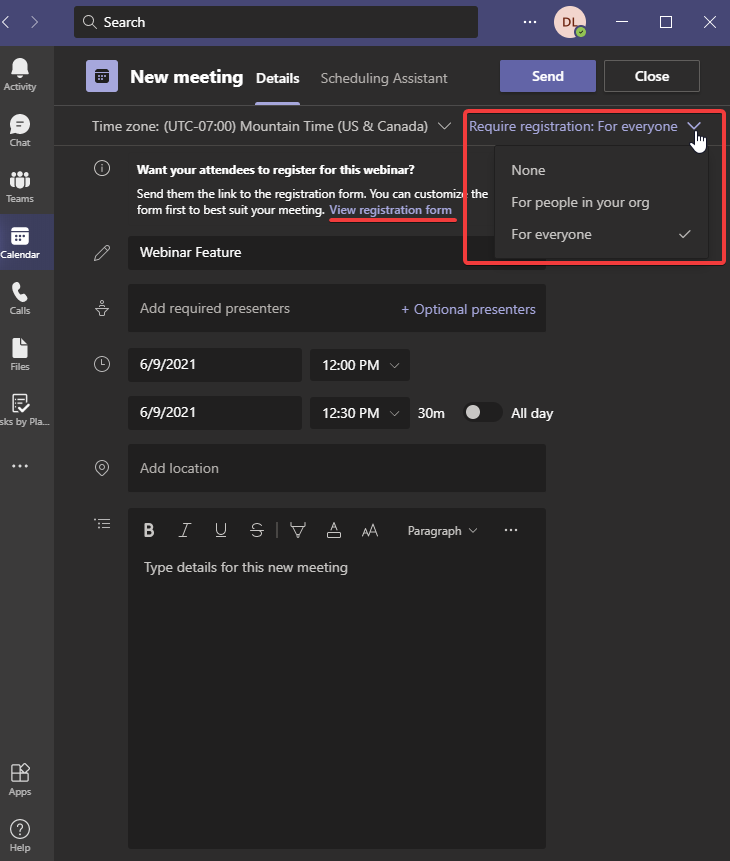Viewport: 730px width, 861px height.
Task: Open the 12:00 PM start time dropdown
Action: pos(360,365)
